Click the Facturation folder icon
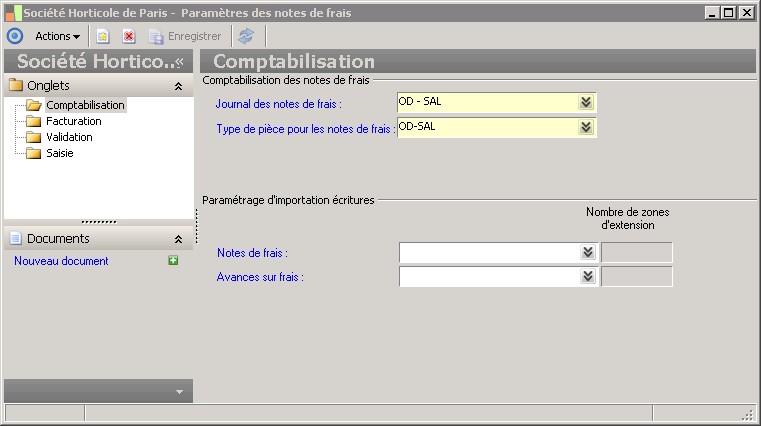The image size is (761, 426). point(33,121)
